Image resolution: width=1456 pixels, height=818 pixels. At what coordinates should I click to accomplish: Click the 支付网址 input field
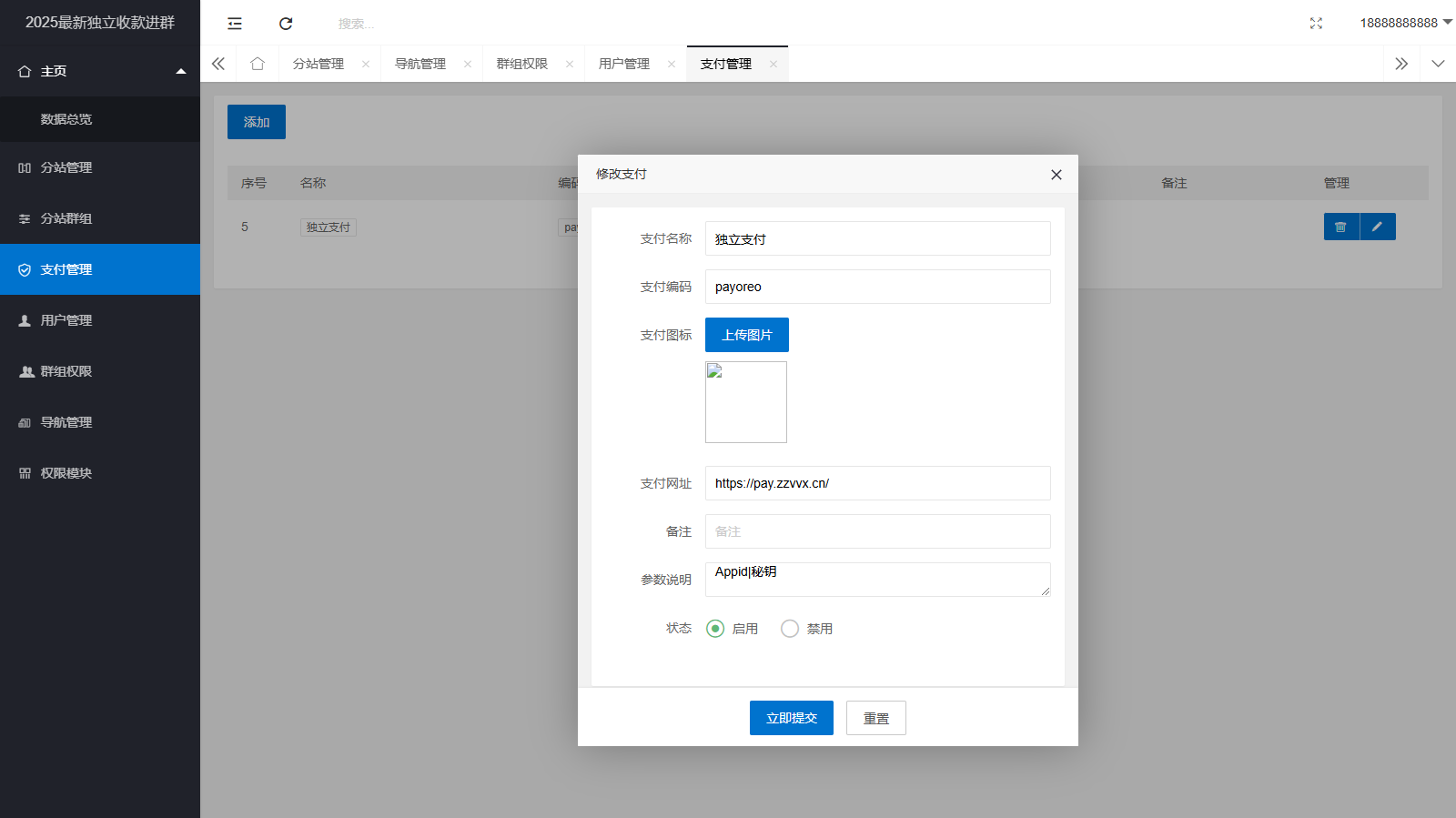pyautogui.click(x=877, y=483)
